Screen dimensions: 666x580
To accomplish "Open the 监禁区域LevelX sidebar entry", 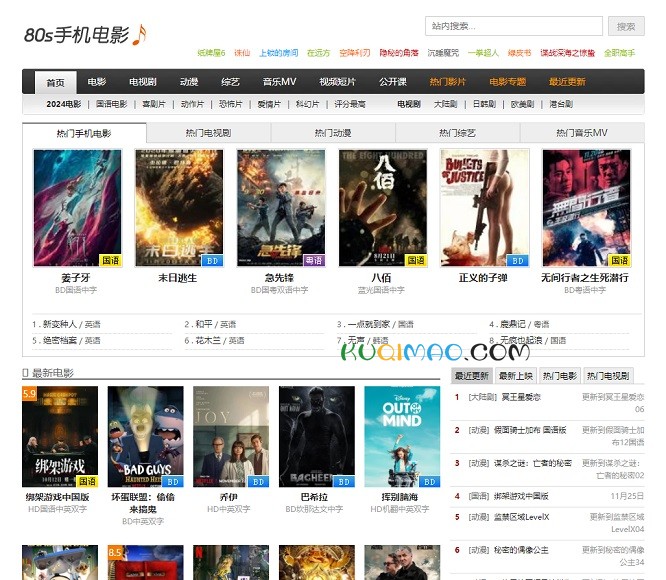I will (521, 517).
